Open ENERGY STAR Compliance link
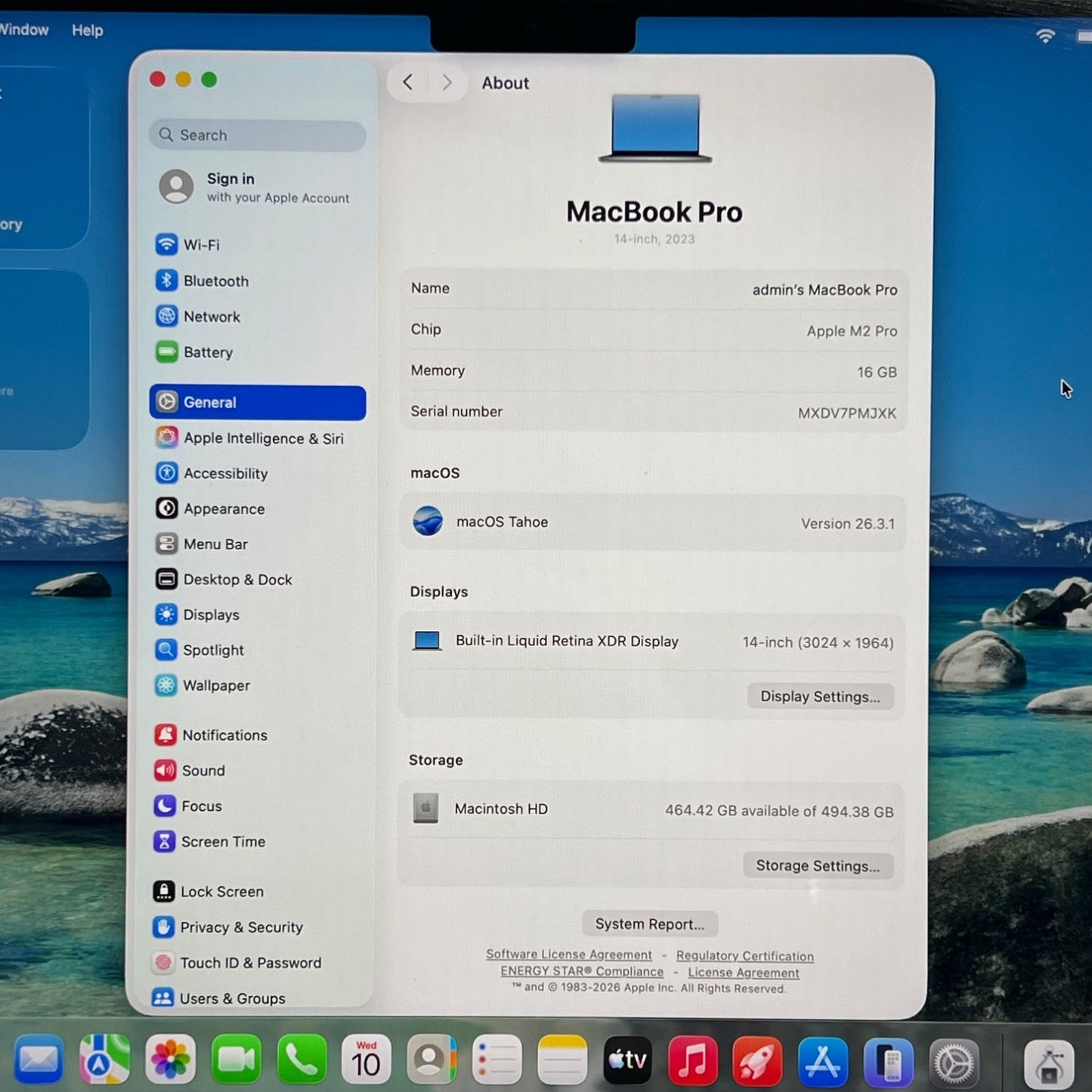1092x1092 pixels. pos(582,971)
